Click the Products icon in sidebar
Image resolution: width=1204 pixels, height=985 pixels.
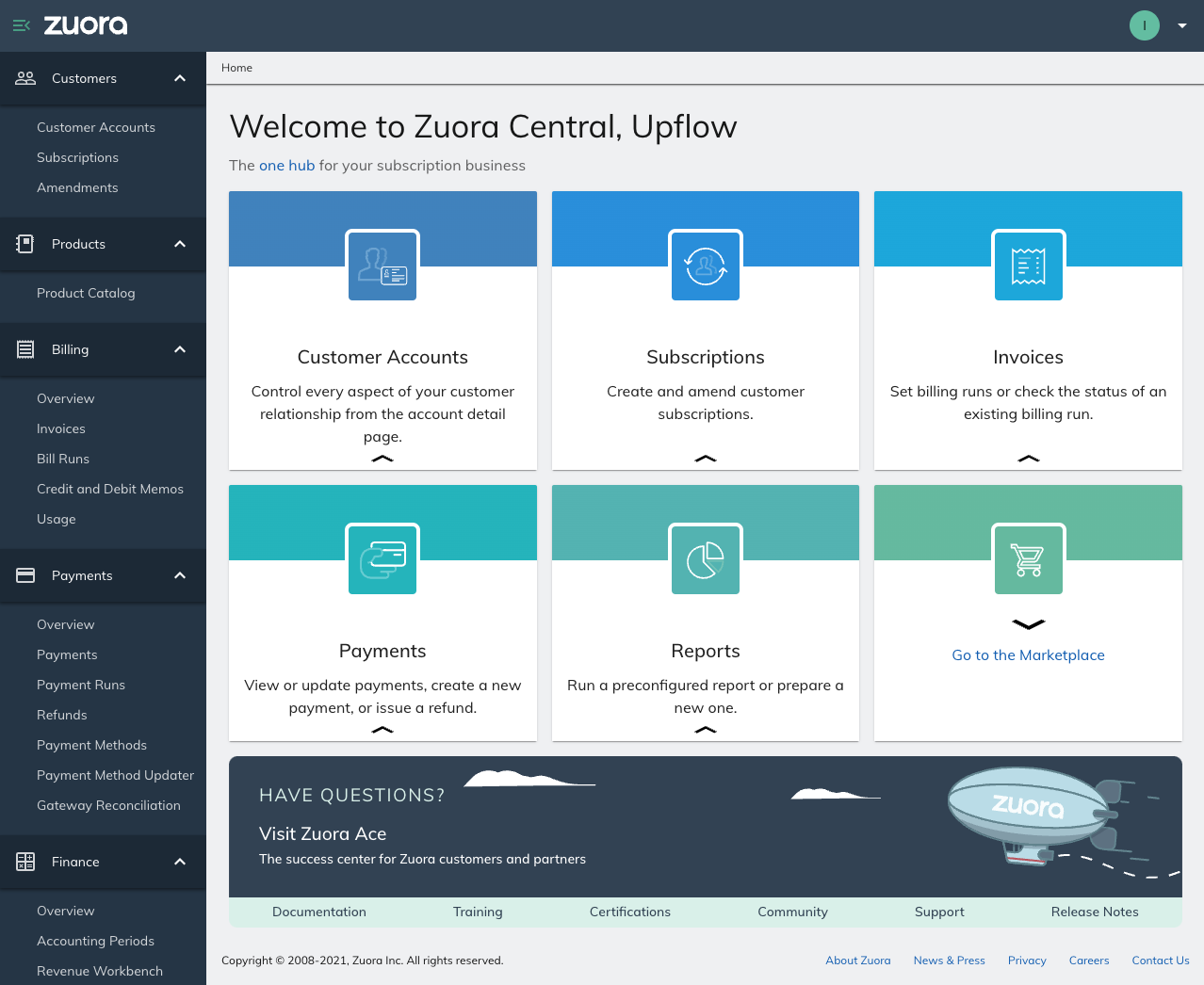(25, 244)
